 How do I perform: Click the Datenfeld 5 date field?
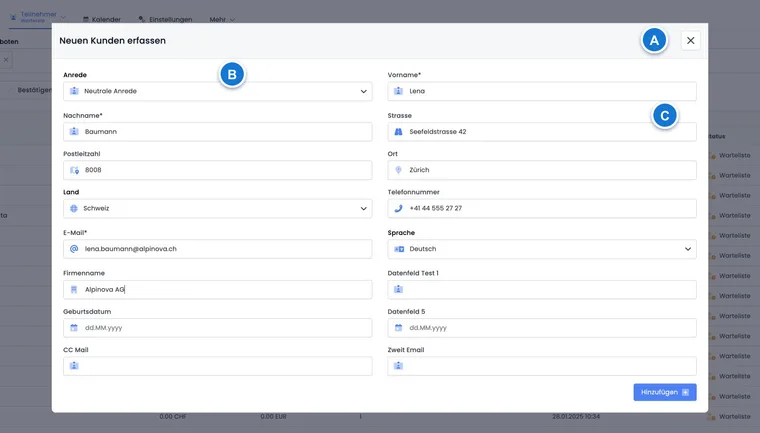(x=542, y=328)
